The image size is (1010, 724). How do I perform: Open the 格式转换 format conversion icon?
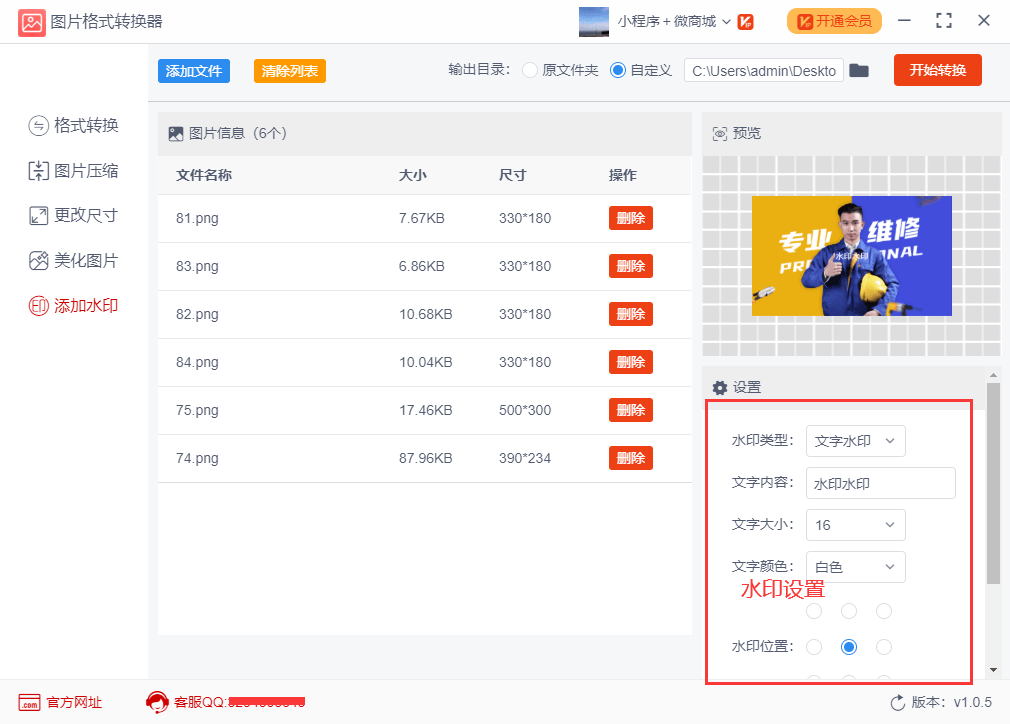[x=39, y=125]
